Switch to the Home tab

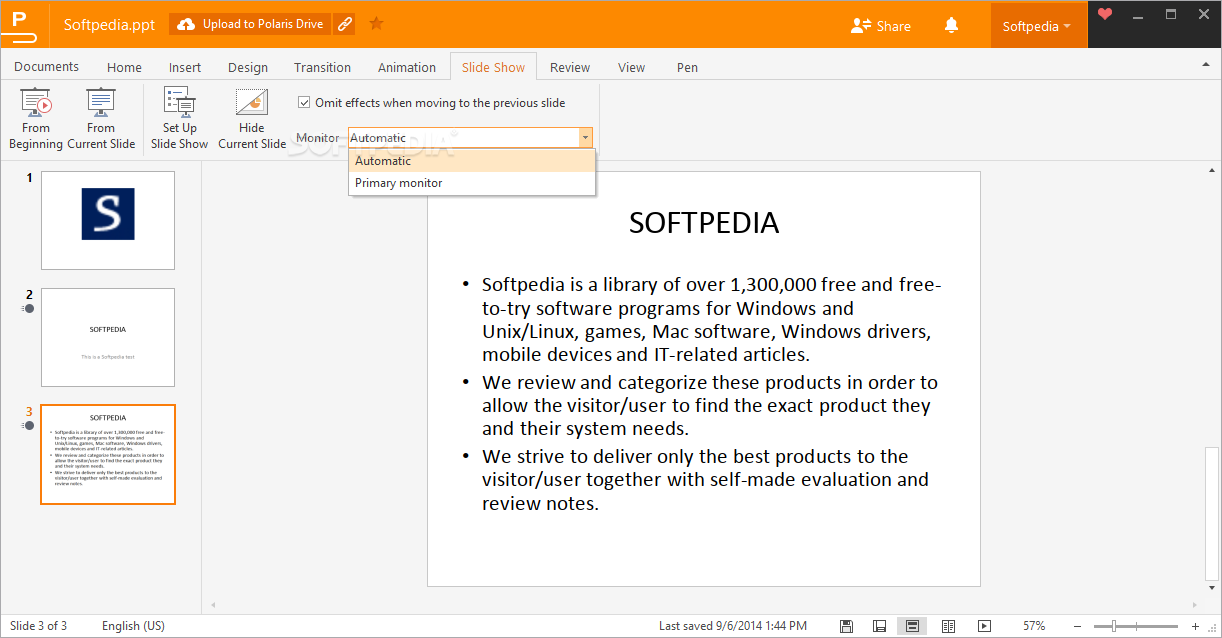(x=124, y=67)
